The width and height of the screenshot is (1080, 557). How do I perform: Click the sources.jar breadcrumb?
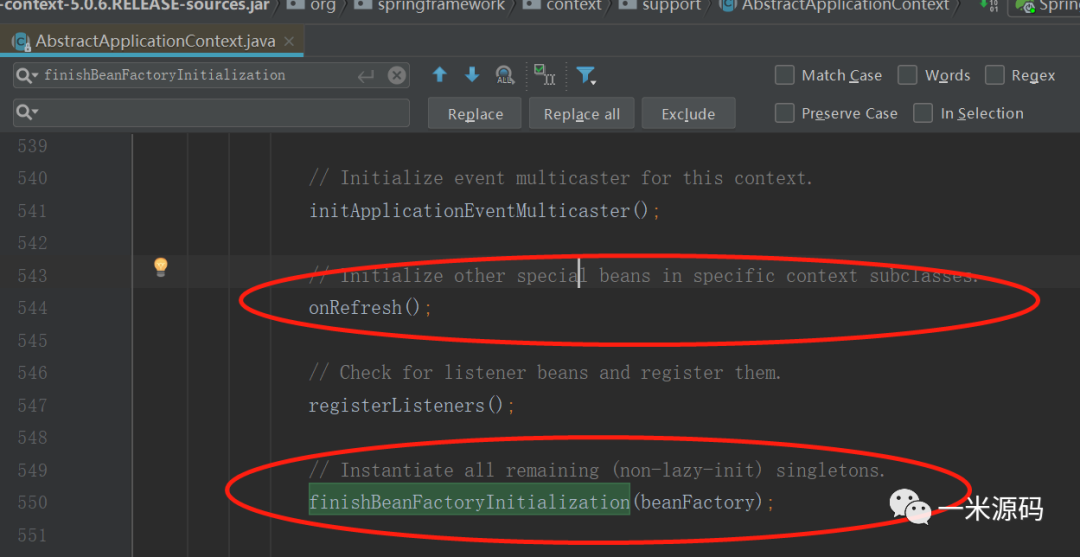136,6
